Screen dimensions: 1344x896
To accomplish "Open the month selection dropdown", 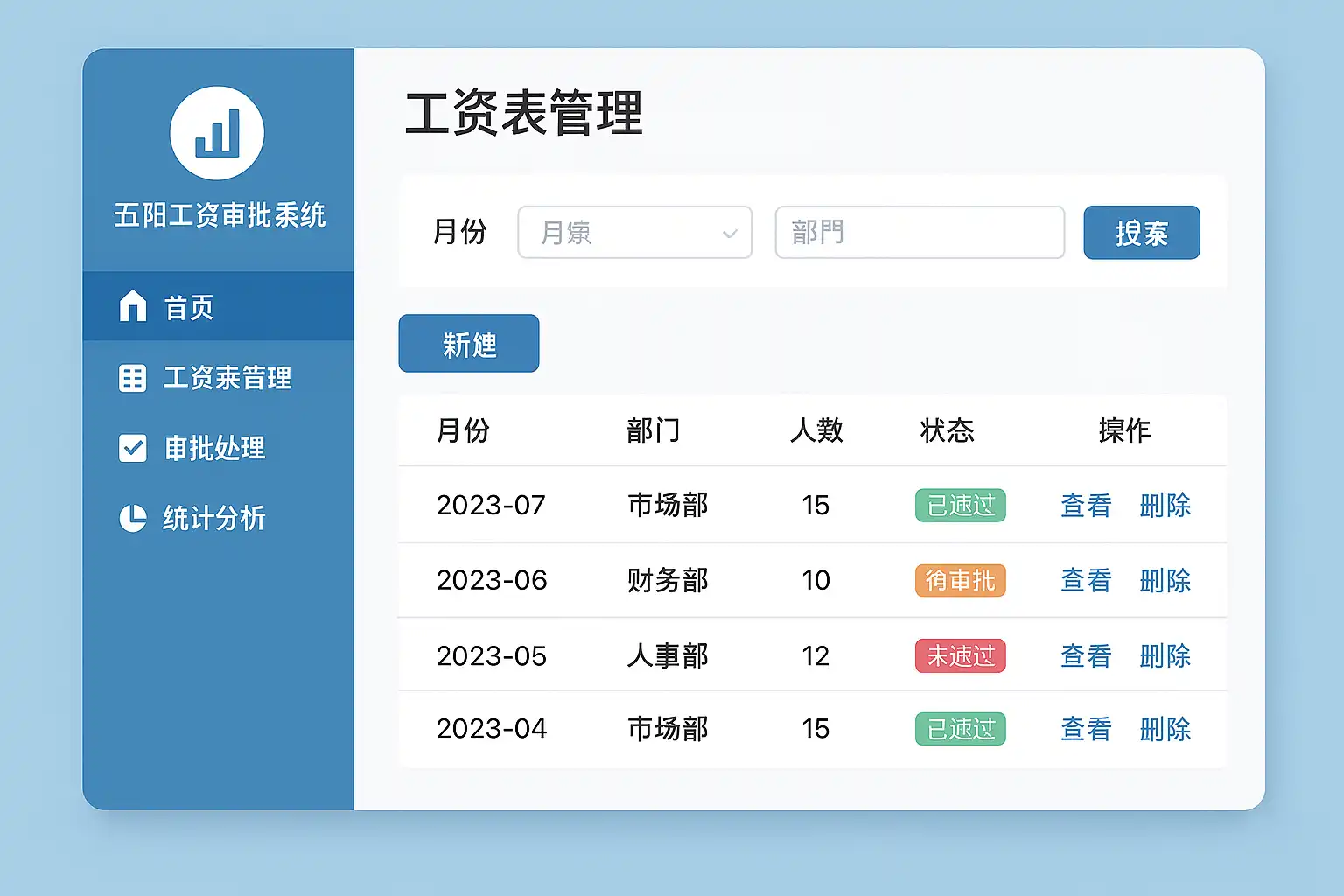I will coord(634,233).
